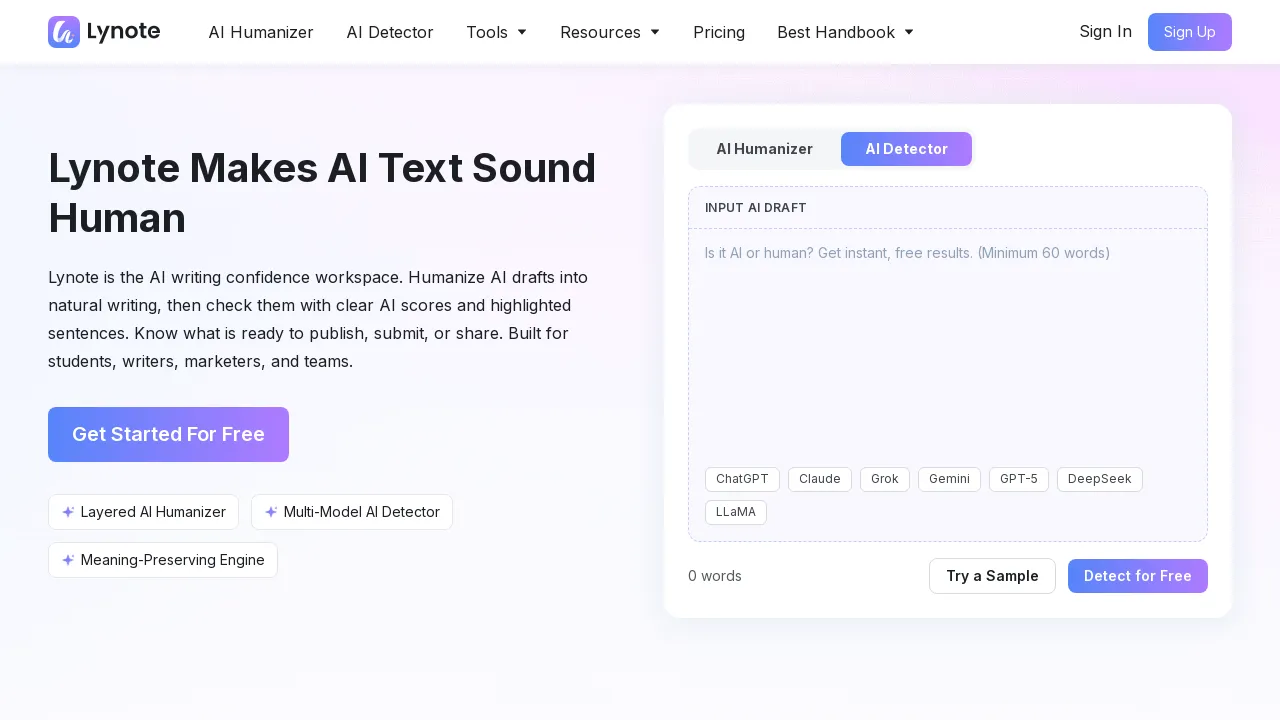Viewport: 1280px width, 720px height.
Task: Go to AI Detector in the navigation bar
Action: tap(390, 32)
